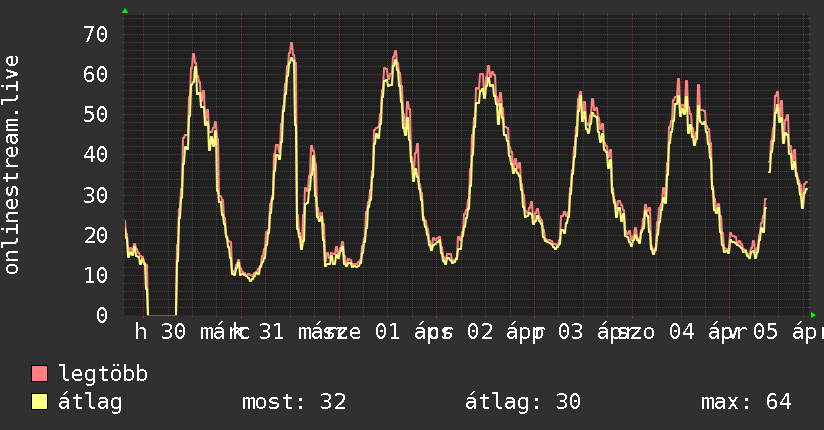Click the y-axis label 20
Viewport: 824px width, 430px height.
coord(96,235)
